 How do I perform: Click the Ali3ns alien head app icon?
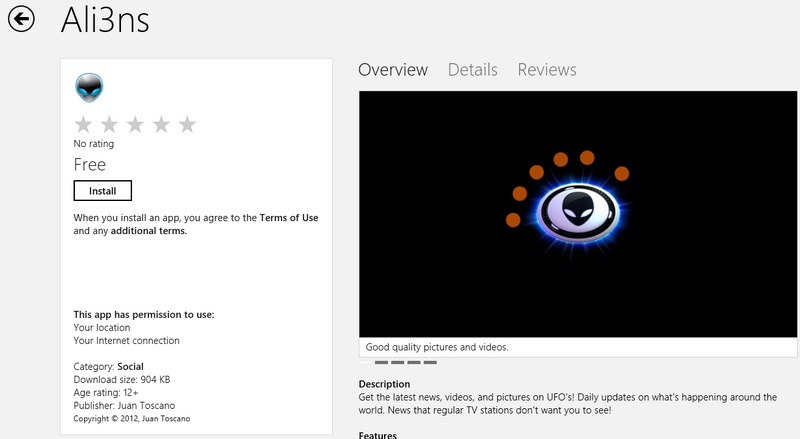89,87
